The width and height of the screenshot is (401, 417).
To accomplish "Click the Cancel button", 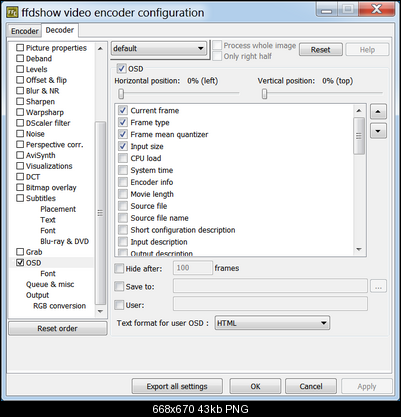I will (x=311, y=386).
